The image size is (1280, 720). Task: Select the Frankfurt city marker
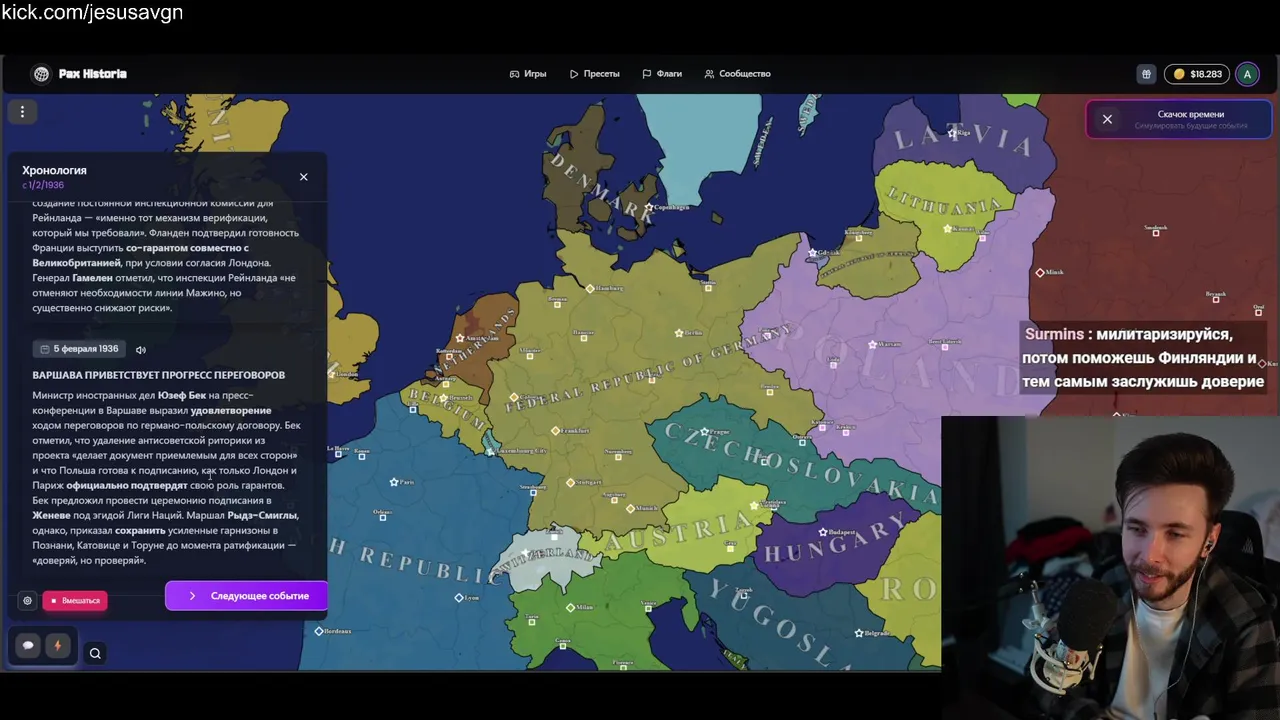(555, 430)
